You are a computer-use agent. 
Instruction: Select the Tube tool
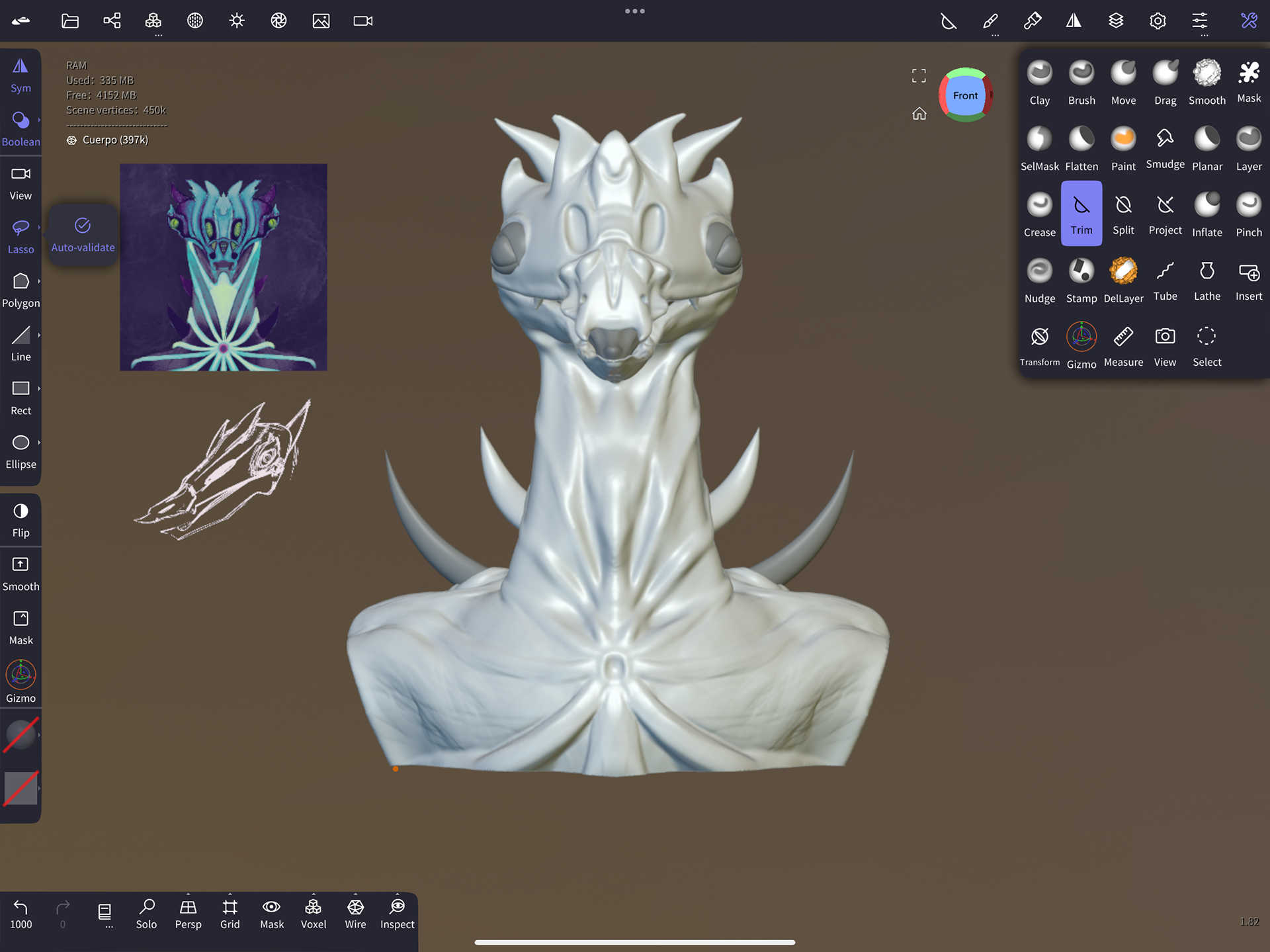pos(1165,280)
